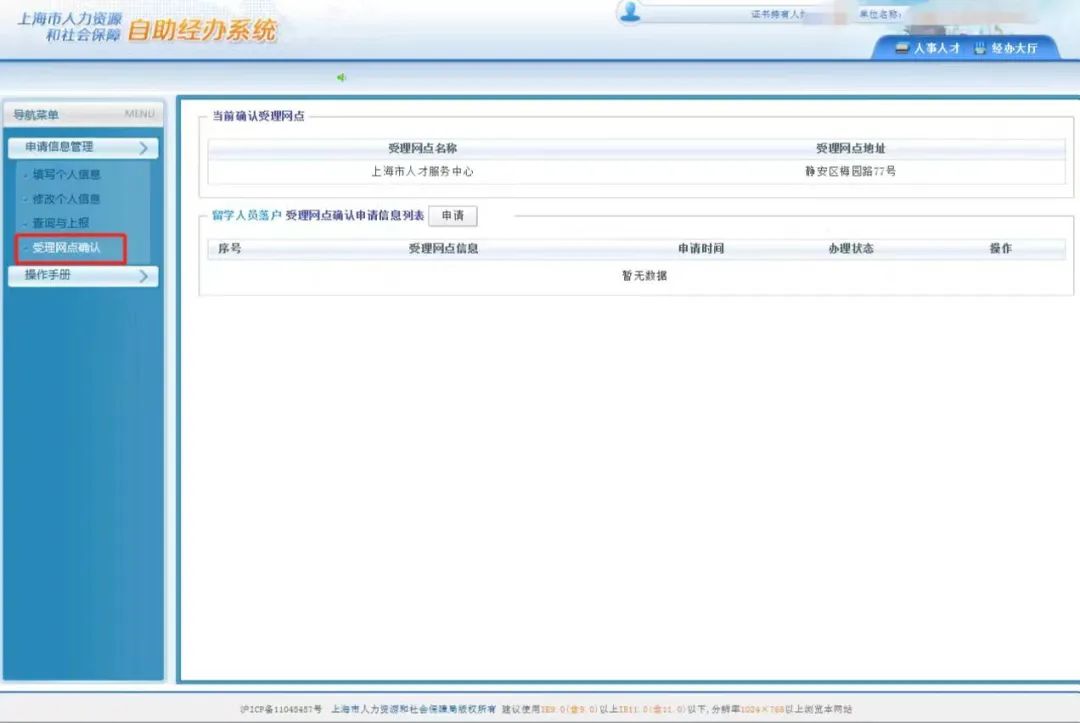This screenshot has height=723, width=1080.
Task: Expand the 申请信息管理 menu arrow
Action: (143, 147)
